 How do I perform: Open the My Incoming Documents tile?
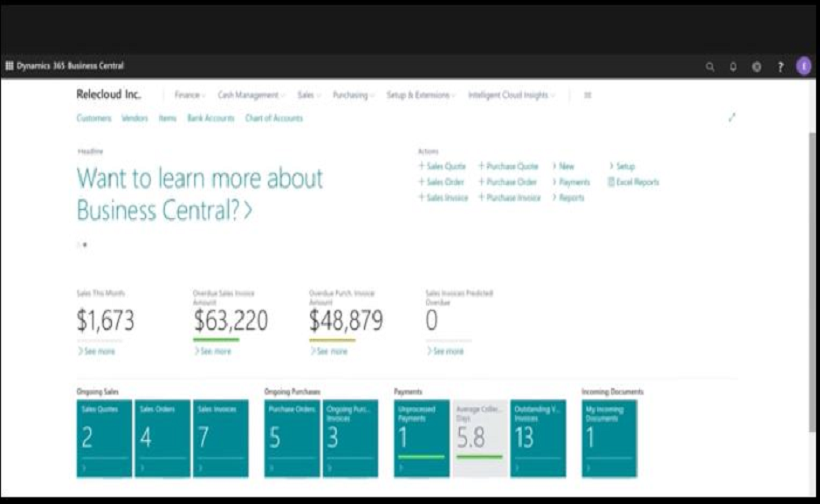[x=609, y=439]
